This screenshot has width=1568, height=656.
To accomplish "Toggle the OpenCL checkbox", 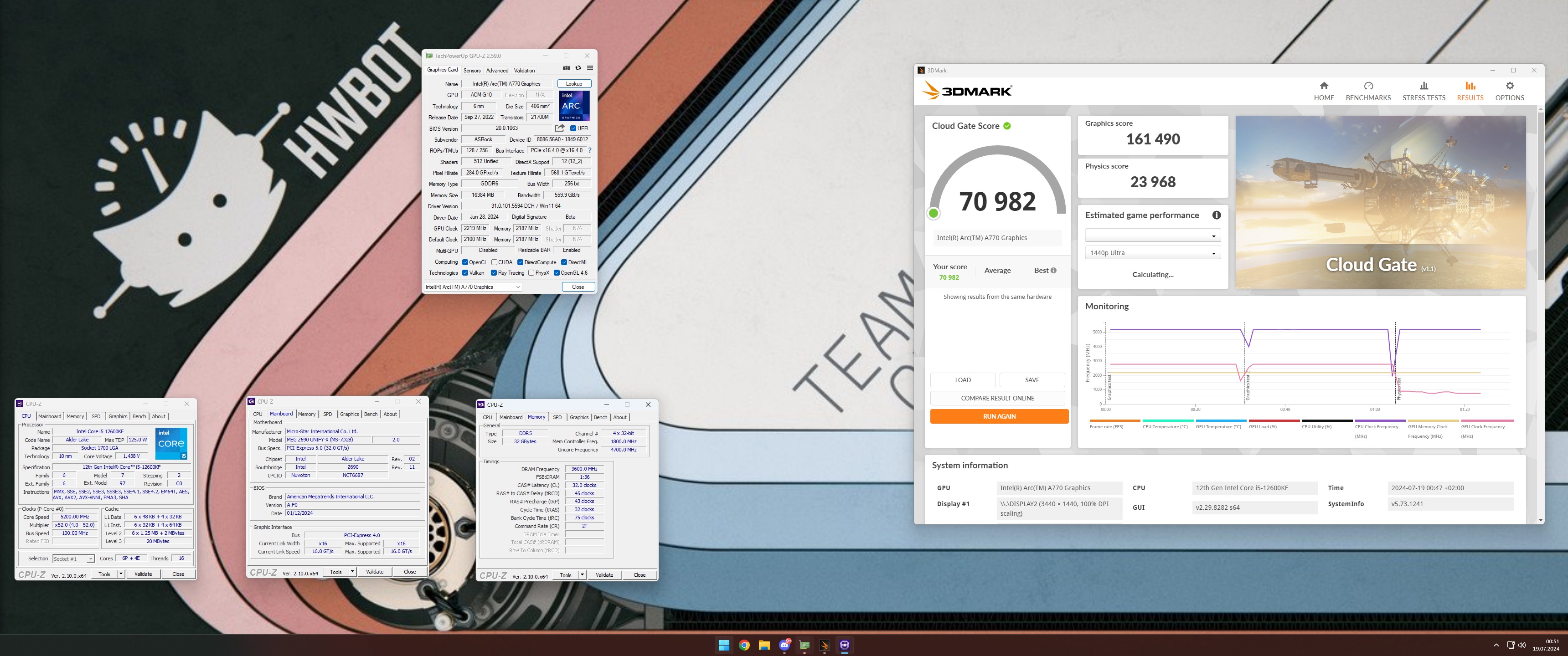I will coord(465,262).
